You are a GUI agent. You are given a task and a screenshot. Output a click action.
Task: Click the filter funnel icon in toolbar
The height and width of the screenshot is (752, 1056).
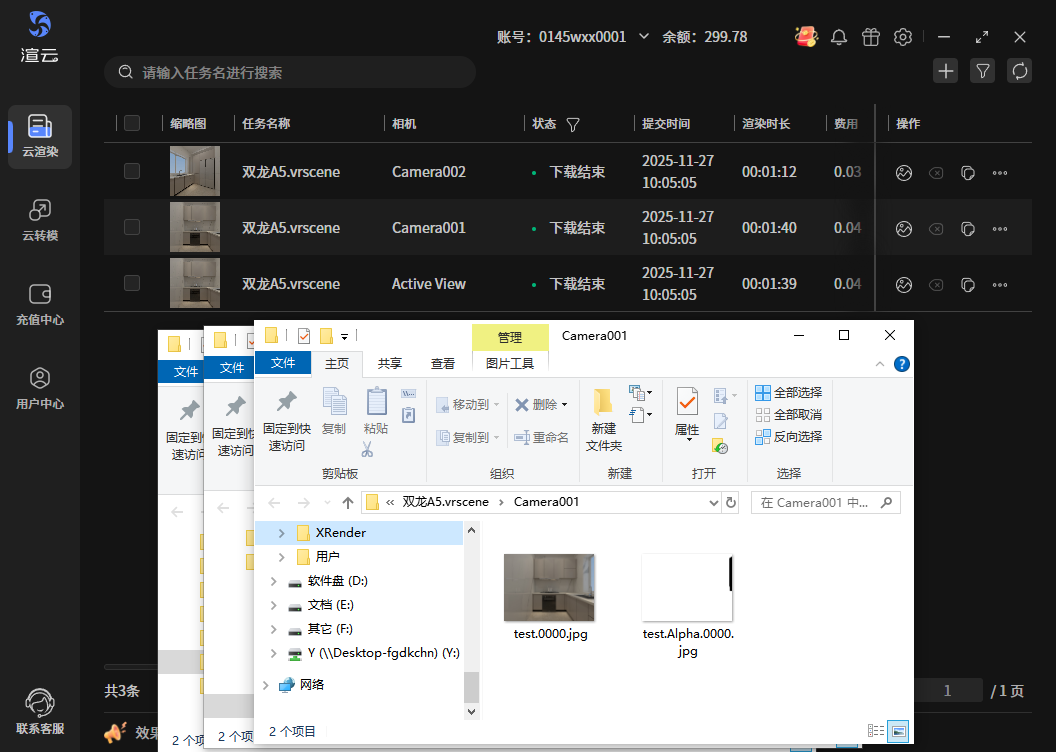[982, 71]
